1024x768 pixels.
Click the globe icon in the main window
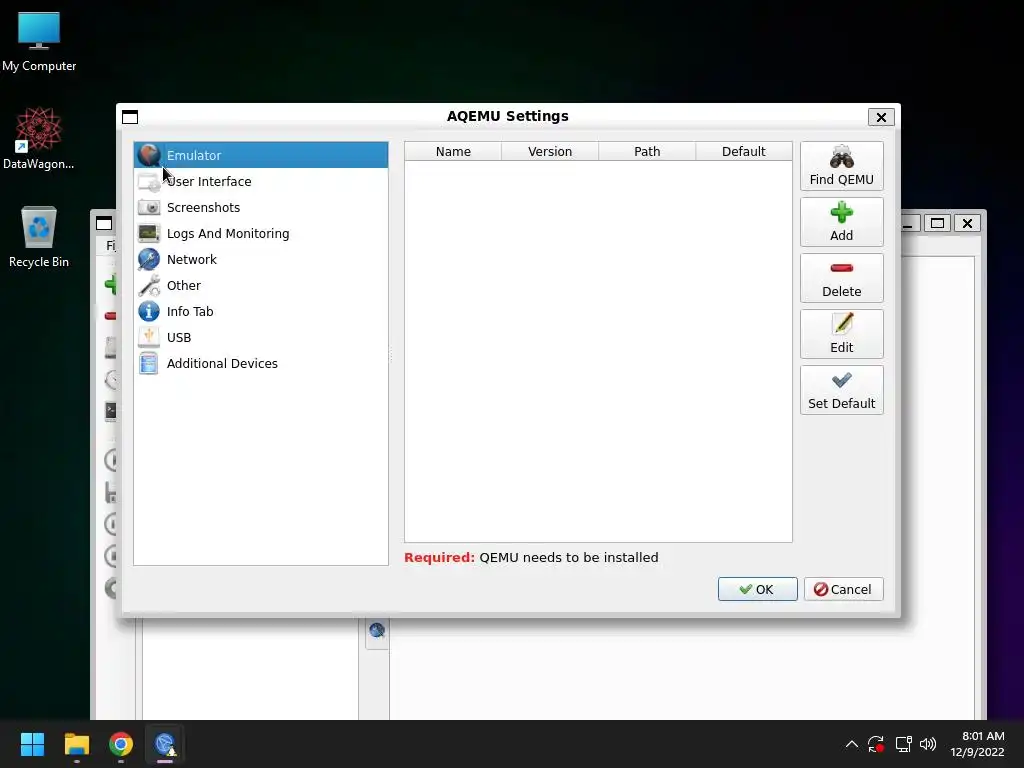pos(377,631)
